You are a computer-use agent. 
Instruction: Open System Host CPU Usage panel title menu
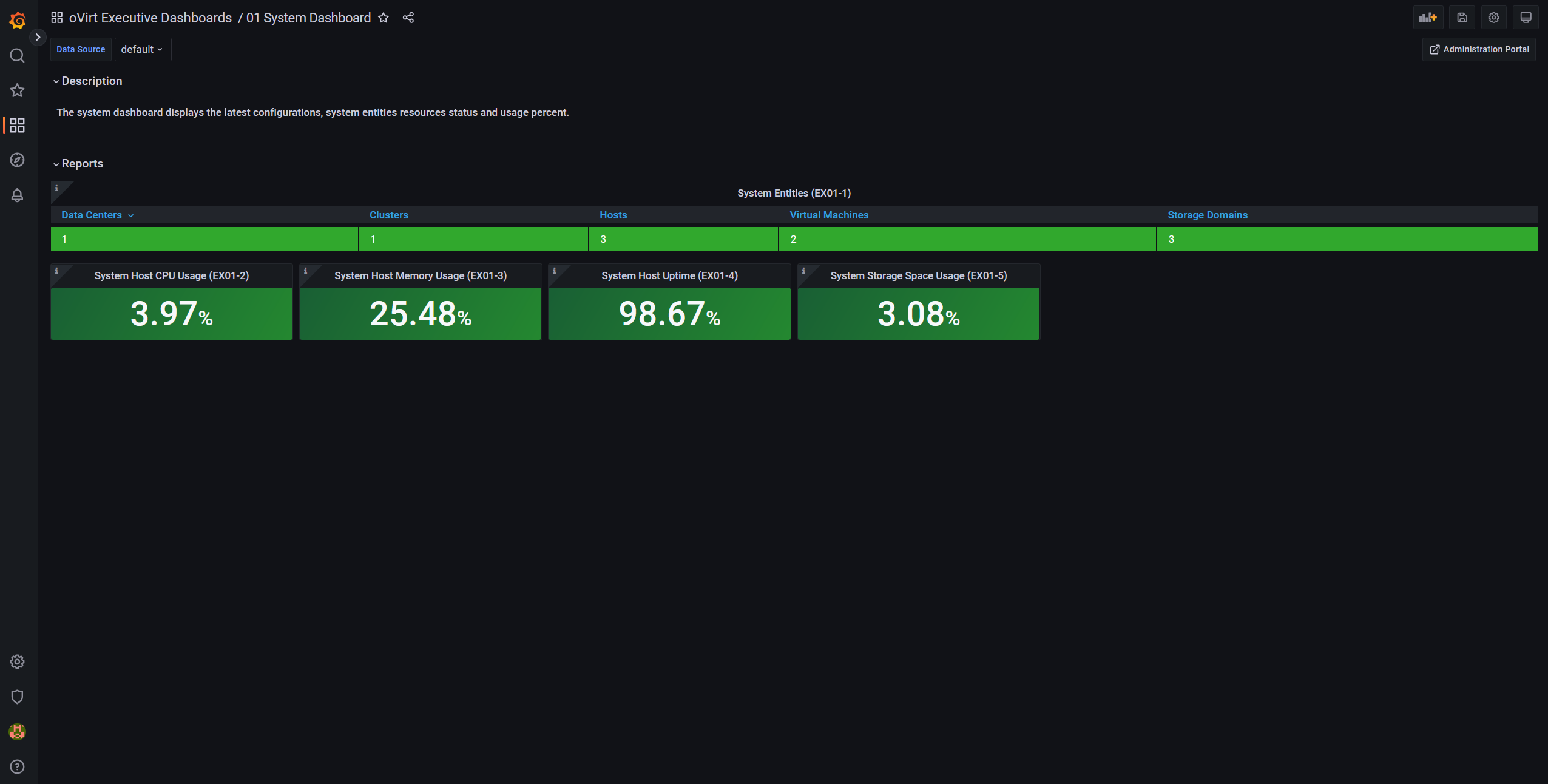(x=172, y=275)
